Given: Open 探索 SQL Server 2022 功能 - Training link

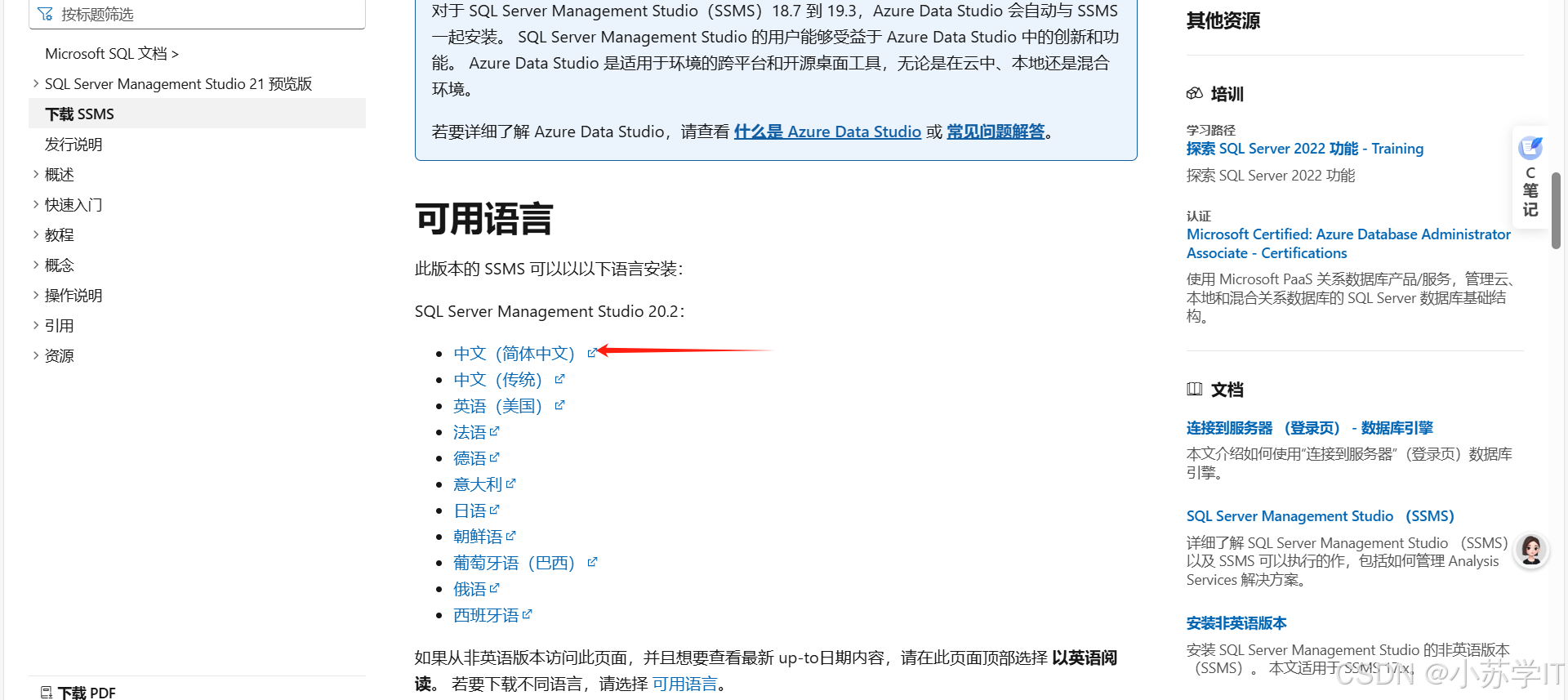Looking at the screenshot, I should pyautogui.click(x=1305, y=149).
